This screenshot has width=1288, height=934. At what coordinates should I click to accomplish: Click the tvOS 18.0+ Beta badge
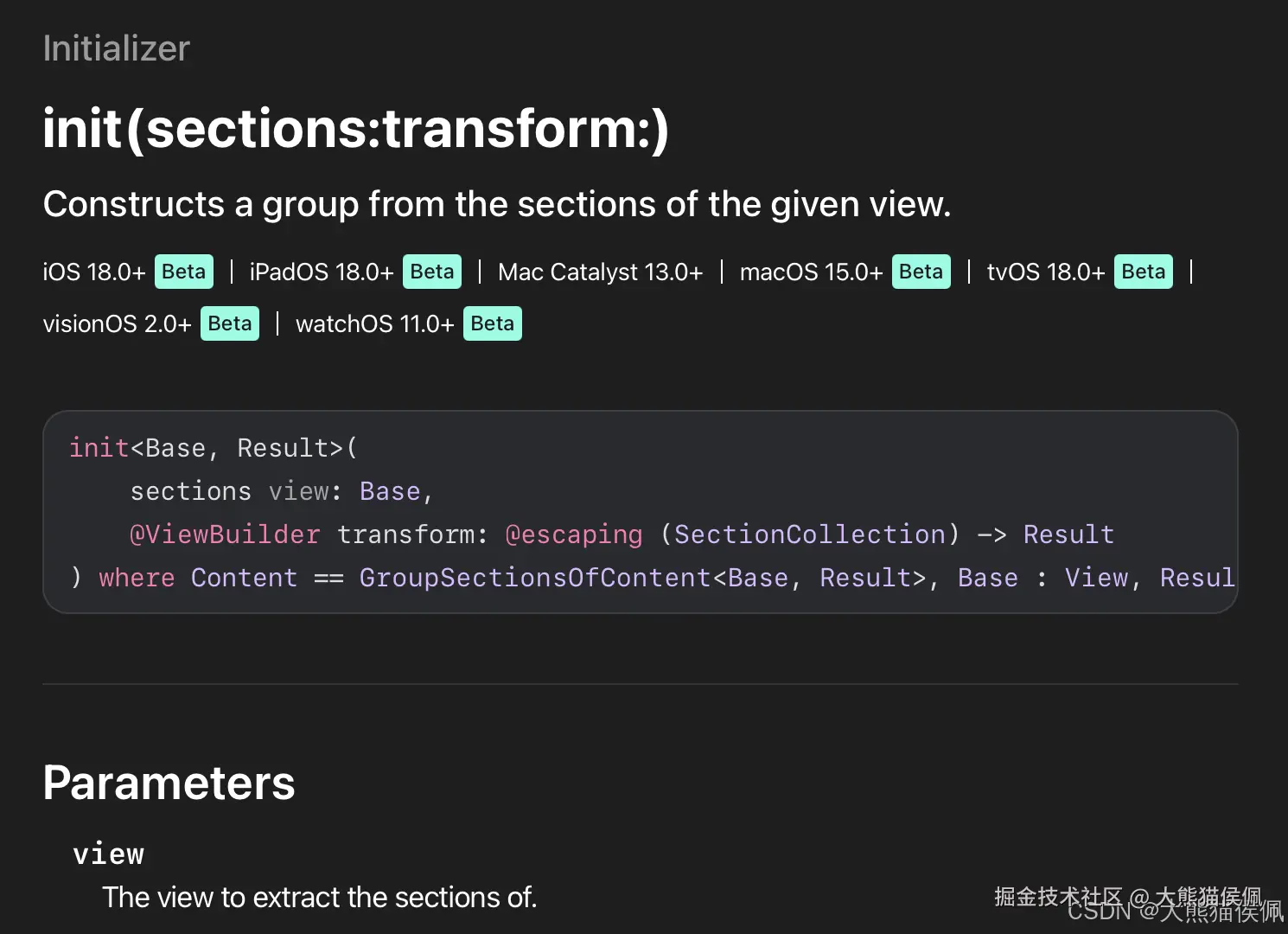point(1143,272)
